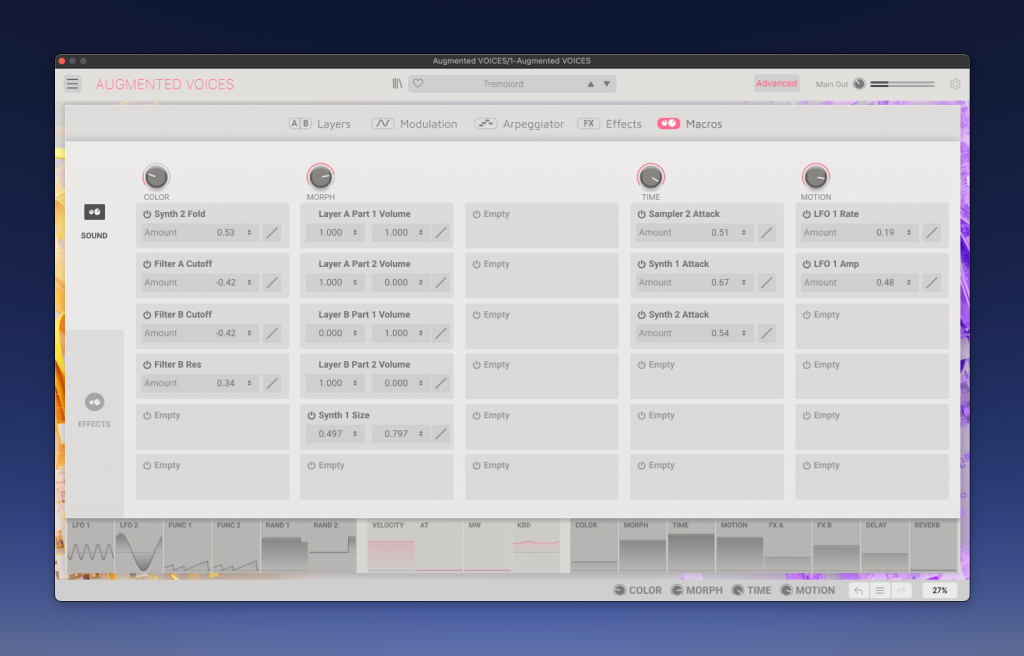Click the Advanced button

[x=776, y=84]
